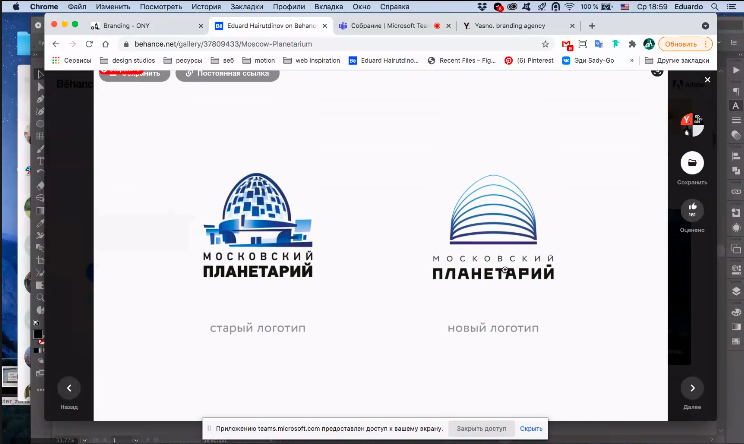Open the project owner avatar on Behance

[692, 125]
